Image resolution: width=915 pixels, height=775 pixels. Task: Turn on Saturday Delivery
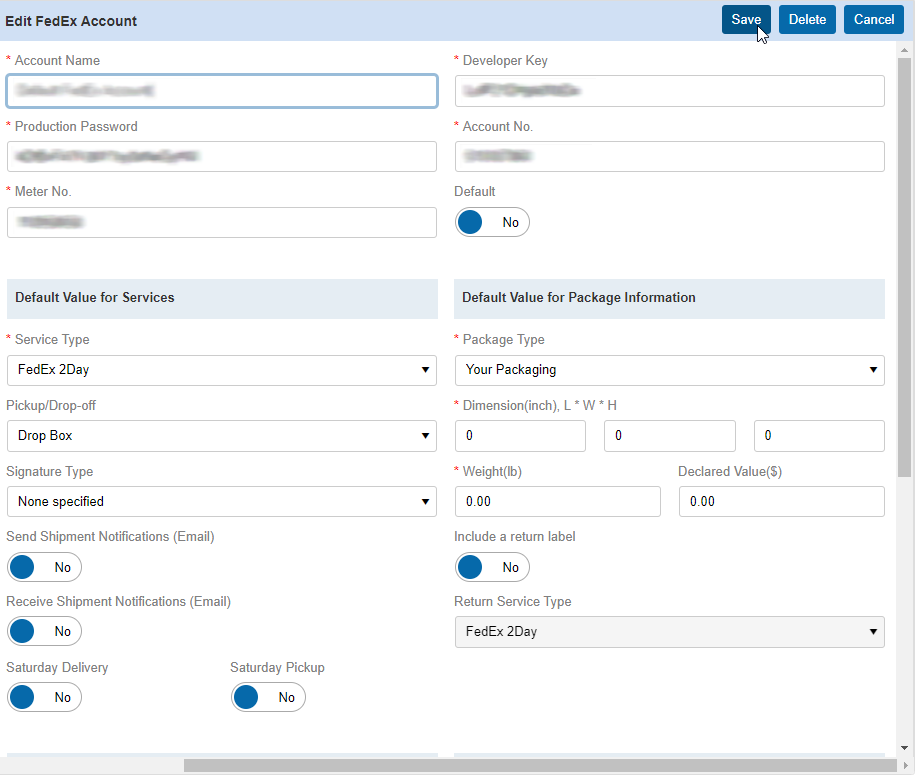pos(44,697)
